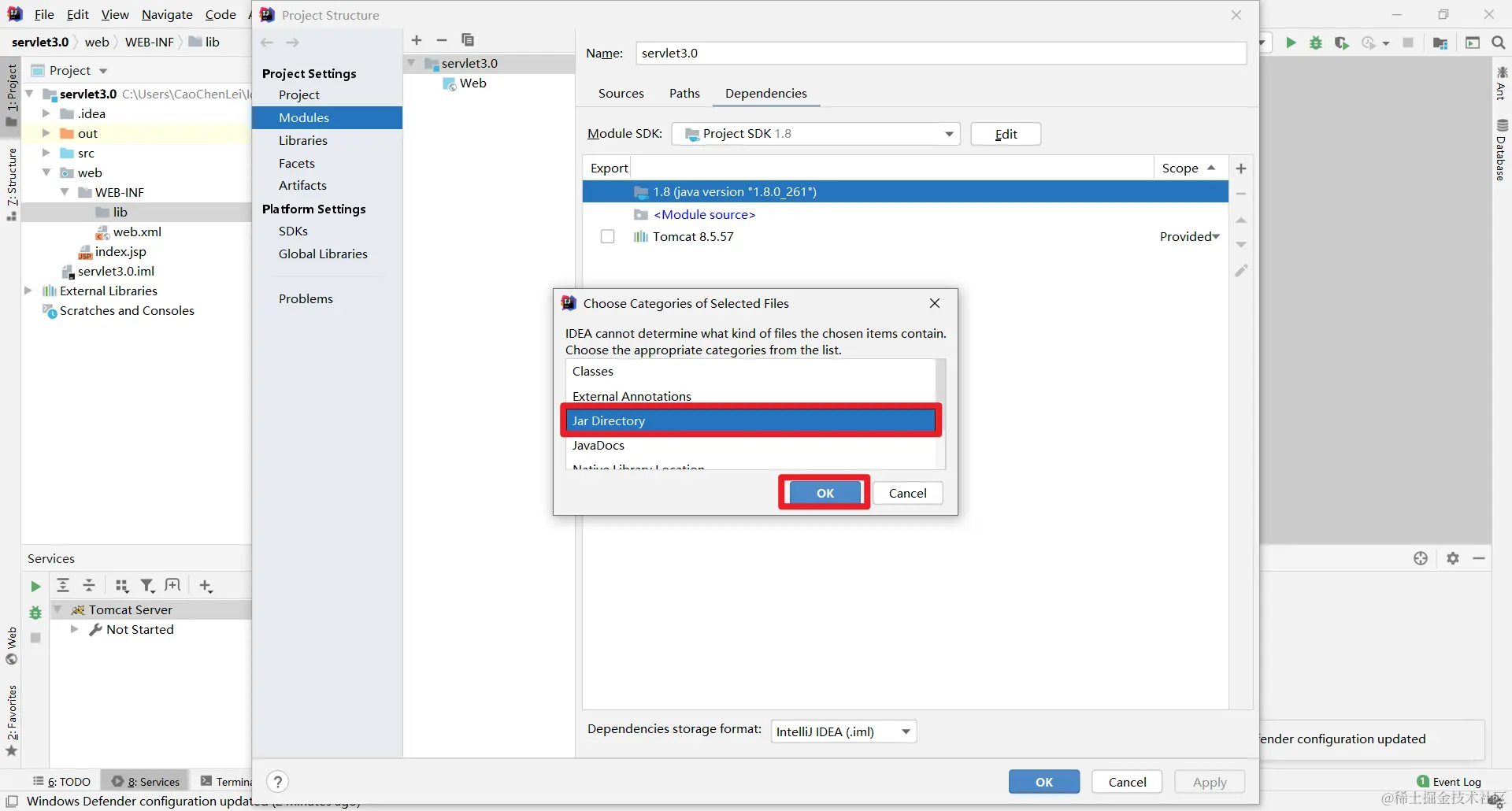Hide the Services panel with minus icon
Image resolution: width=1512 pixels, height=811 pixels.
point(1479,558)
